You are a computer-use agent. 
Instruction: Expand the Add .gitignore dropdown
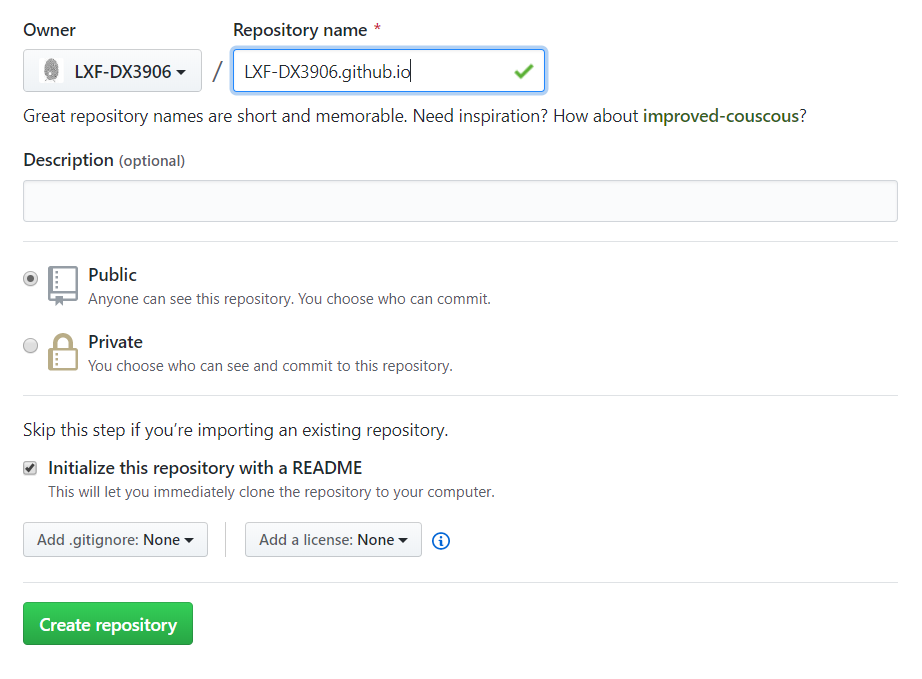pos(115,540)
